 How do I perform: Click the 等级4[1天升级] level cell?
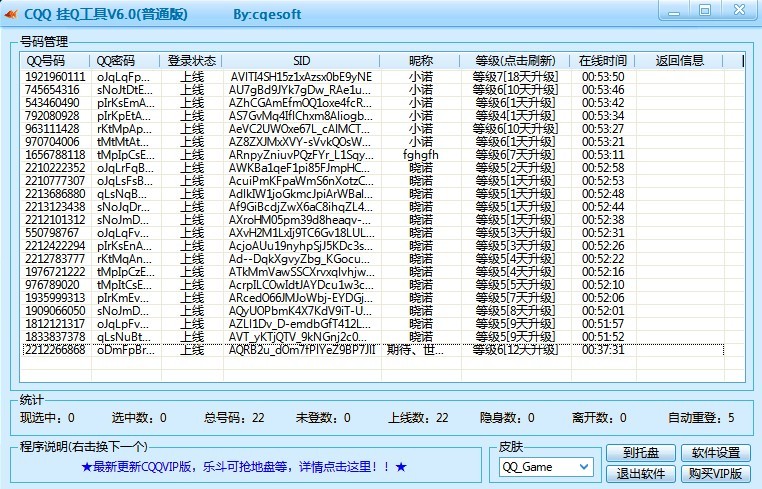(515, 116)
